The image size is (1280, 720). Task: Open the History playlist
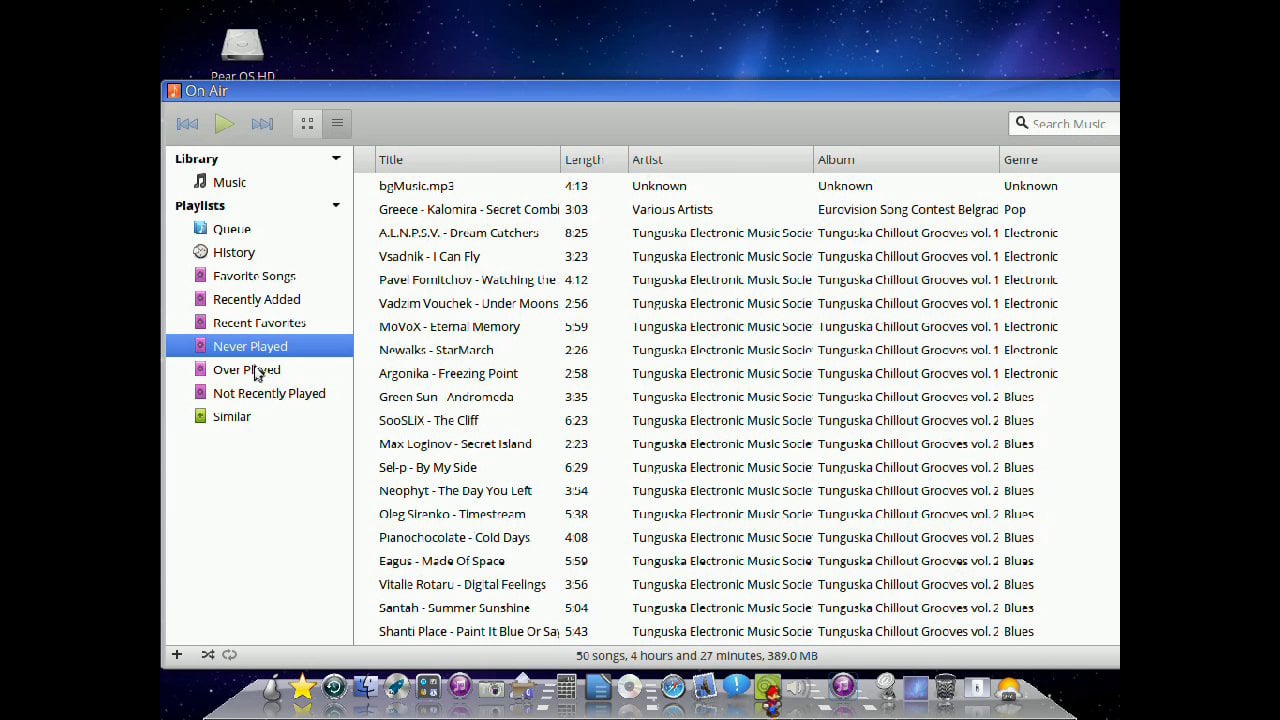[x=233, y=253]
